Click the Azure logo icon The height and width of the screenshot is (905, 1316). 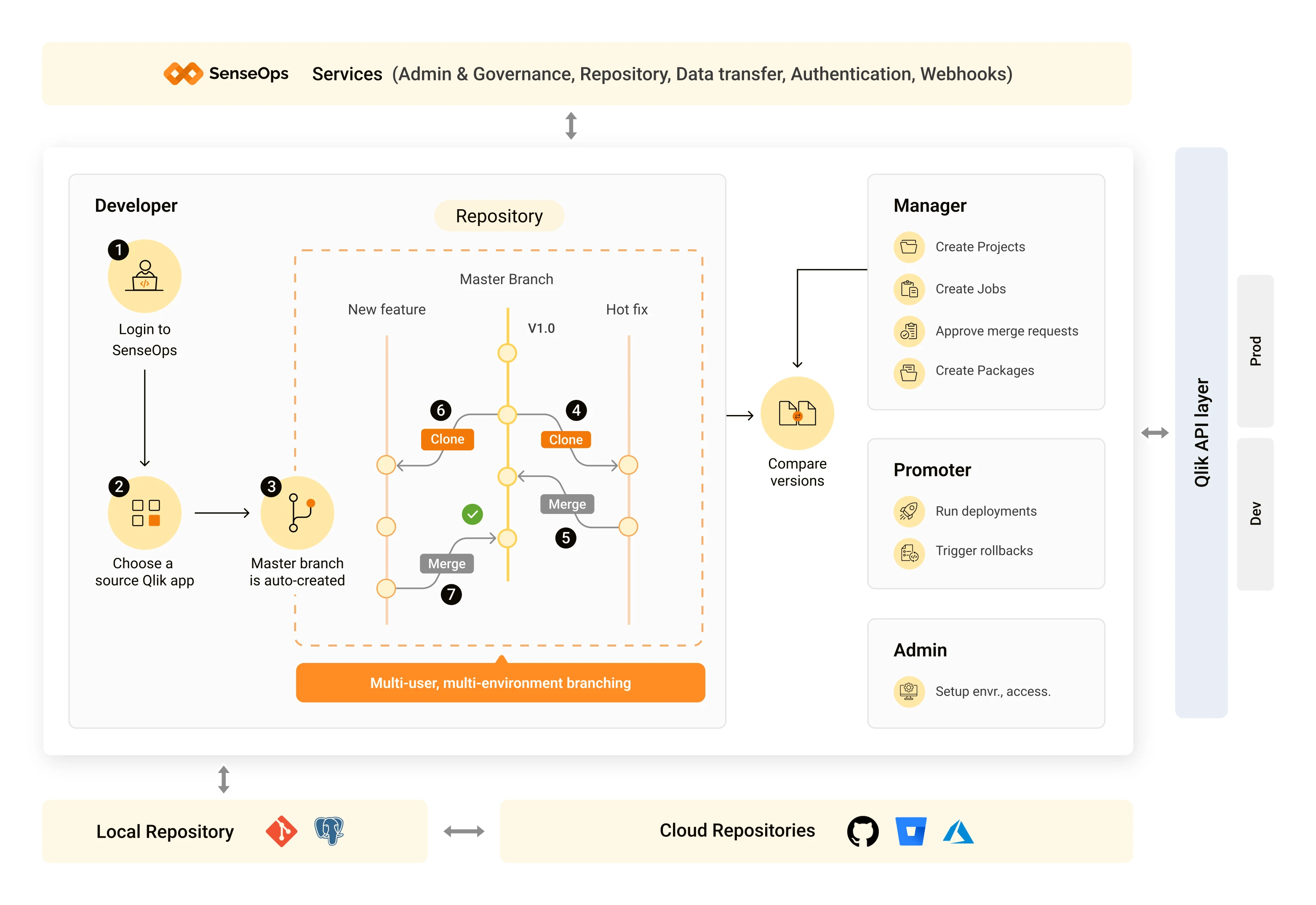[958, 831]
